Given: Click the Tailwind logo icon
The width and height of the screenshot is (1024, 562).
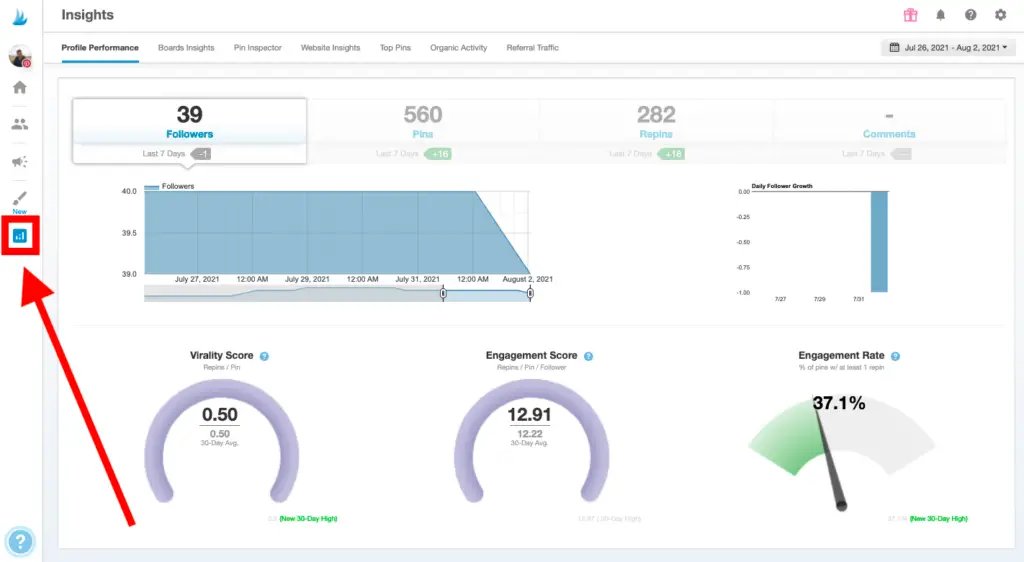Looking at the screenshot, I should coord(20,17).
